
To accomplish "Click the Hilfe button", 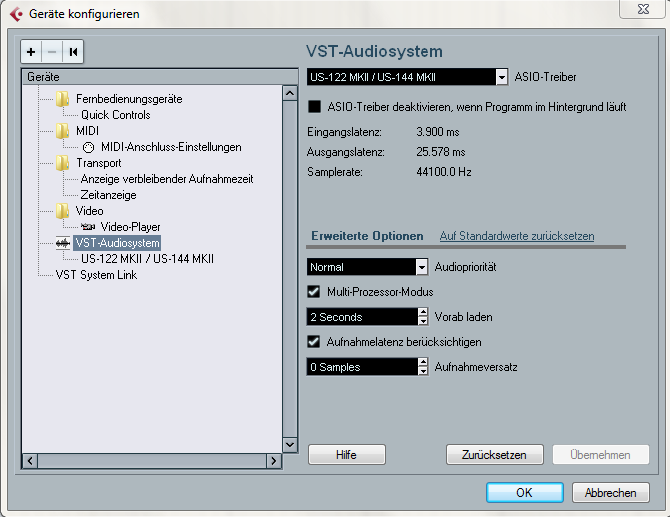I will 347,455.
